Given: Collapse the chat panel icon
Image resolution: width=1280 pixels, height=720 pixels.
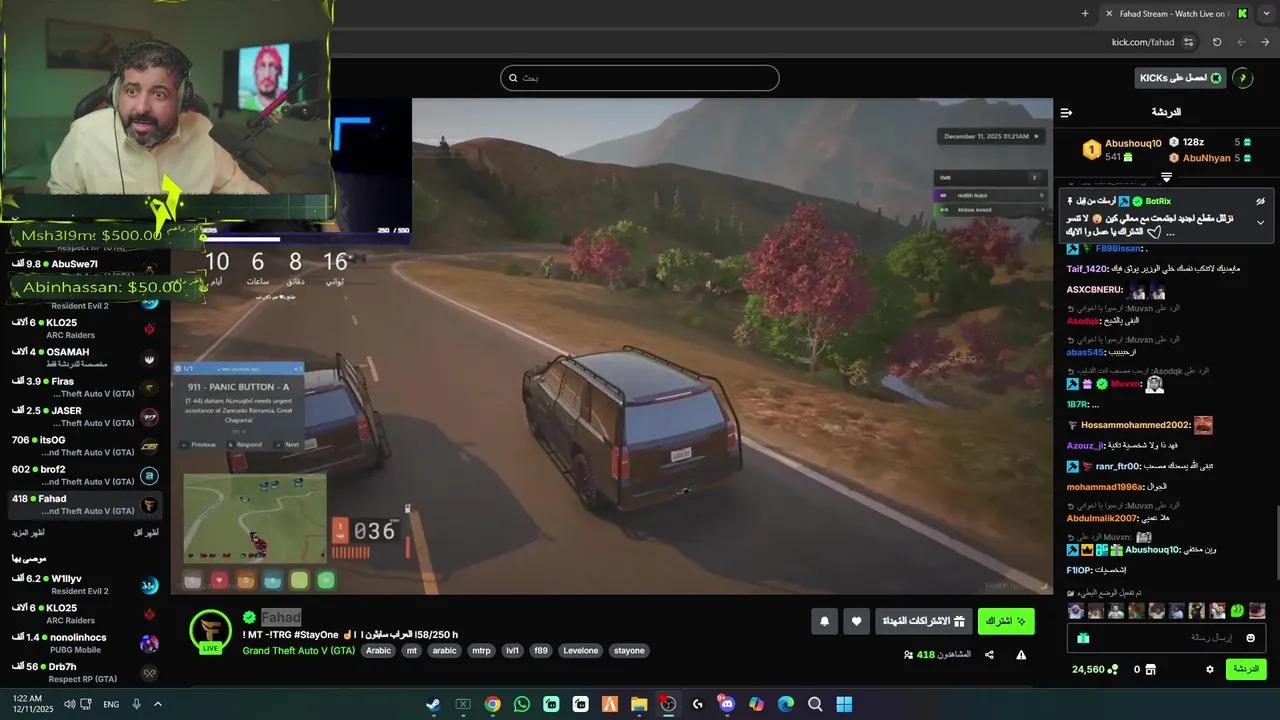Looking at the screenshot, I should 1066,112.
